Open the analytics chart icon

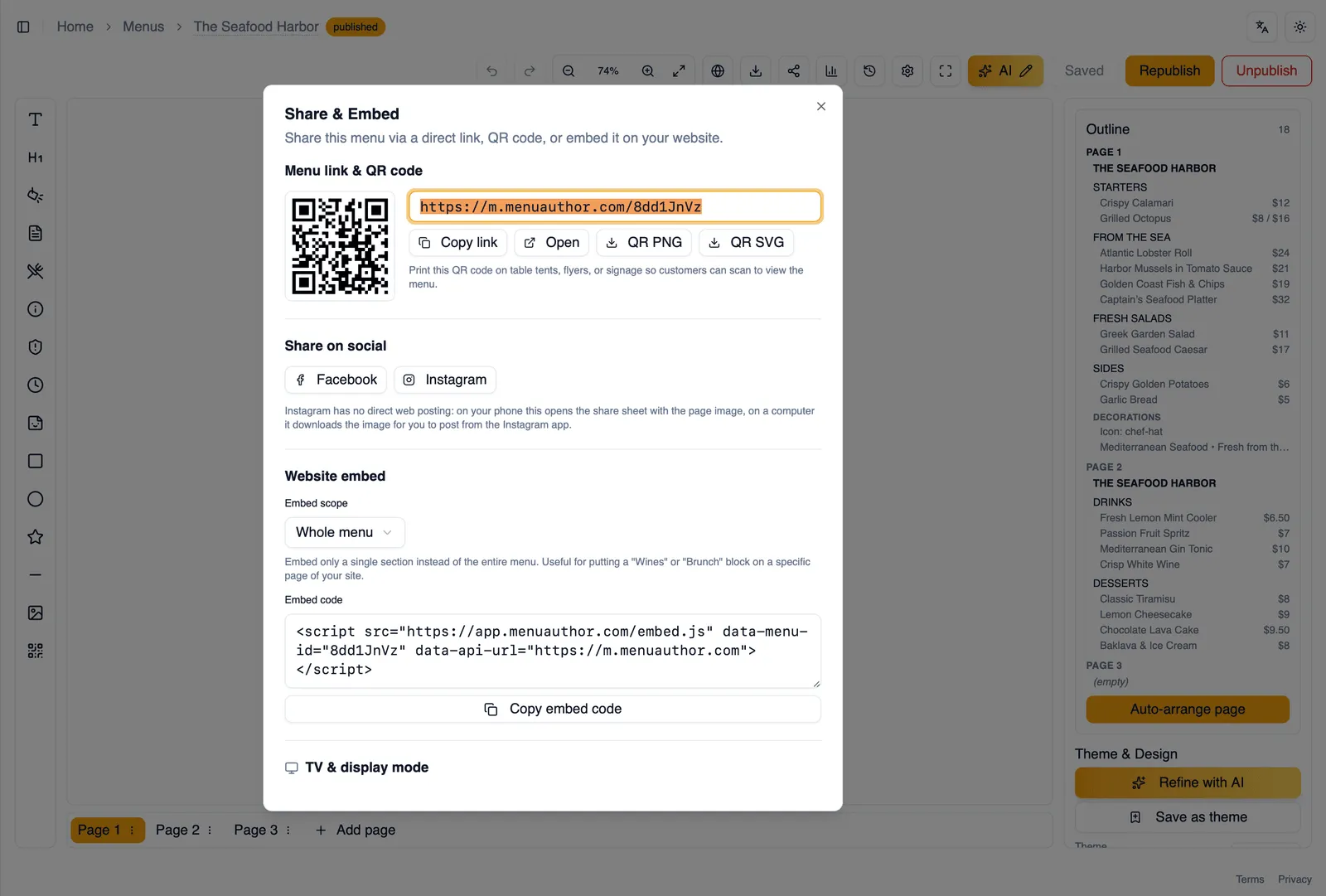[831, 71]
